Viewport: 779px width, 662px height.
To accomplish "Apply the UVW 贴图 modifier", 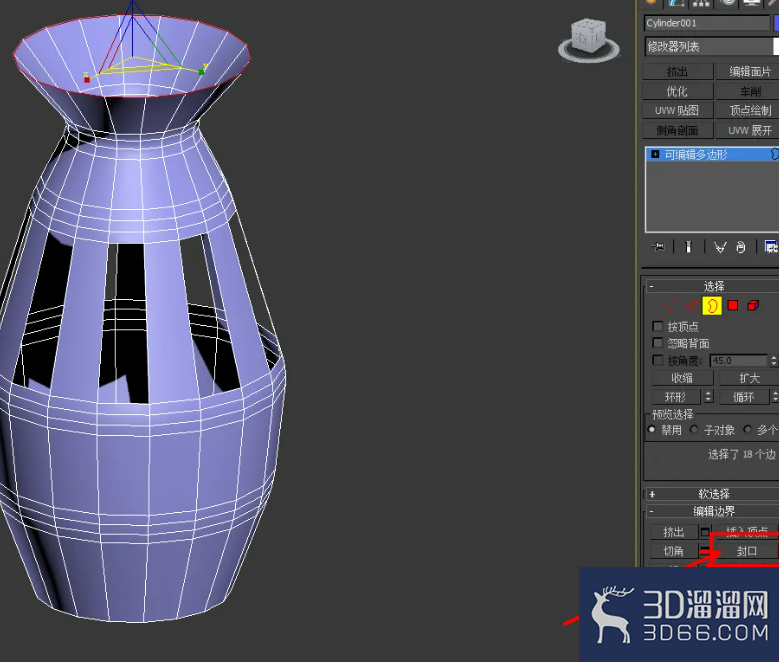I will pyautogui.click(x=678, y=110).
